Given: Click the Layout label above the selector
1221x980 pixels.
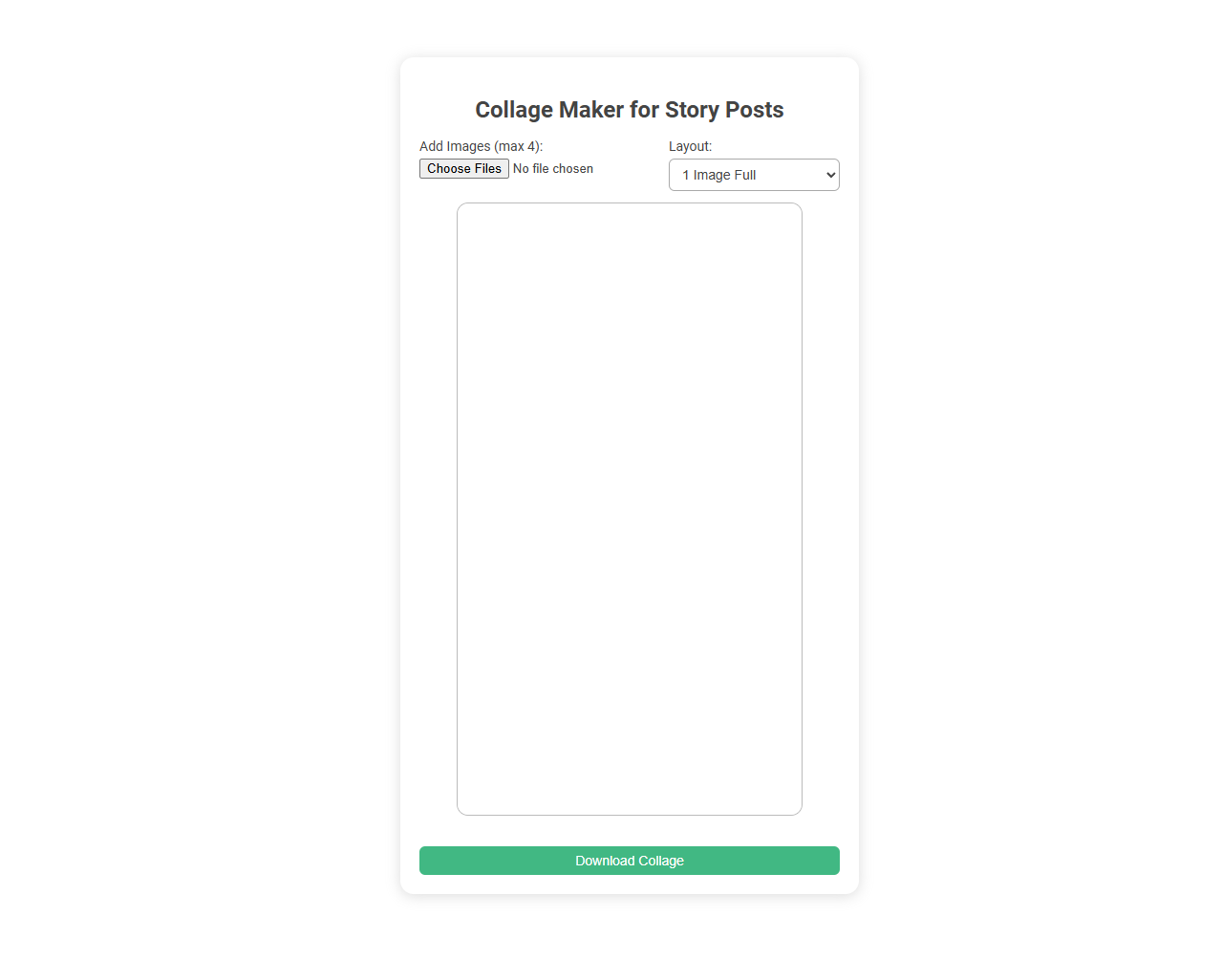Looking at the screenshot, I should pos(690,146).
